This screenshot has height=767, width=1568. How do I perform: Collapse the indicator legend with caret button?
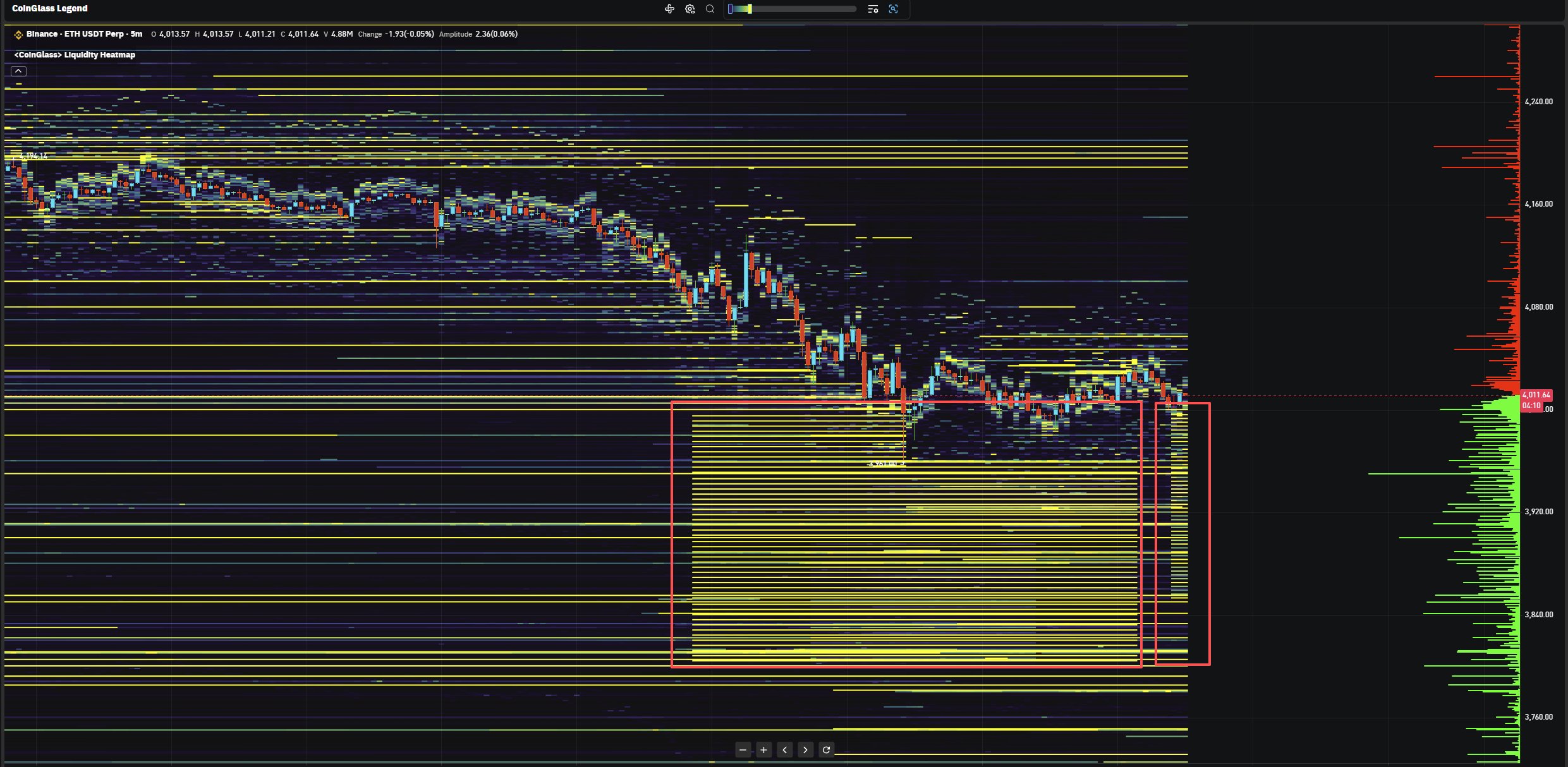click(18, 71)
